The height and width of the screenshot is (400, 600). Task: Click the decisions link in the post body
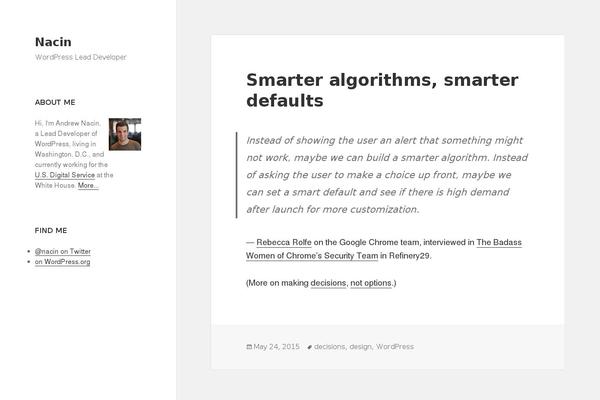(x=328, y=283)
